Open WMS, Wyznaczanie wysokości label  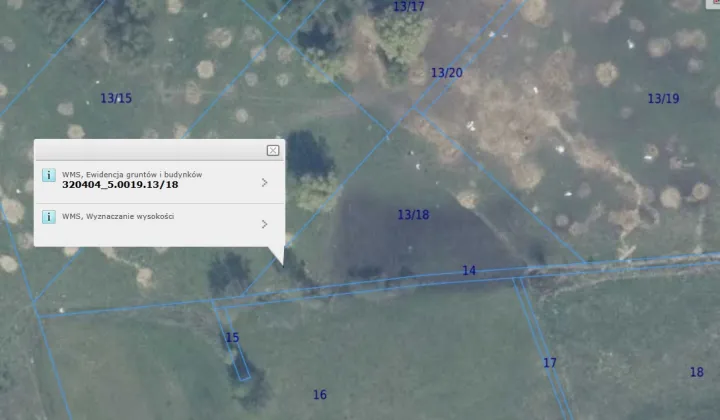point(118,216)
